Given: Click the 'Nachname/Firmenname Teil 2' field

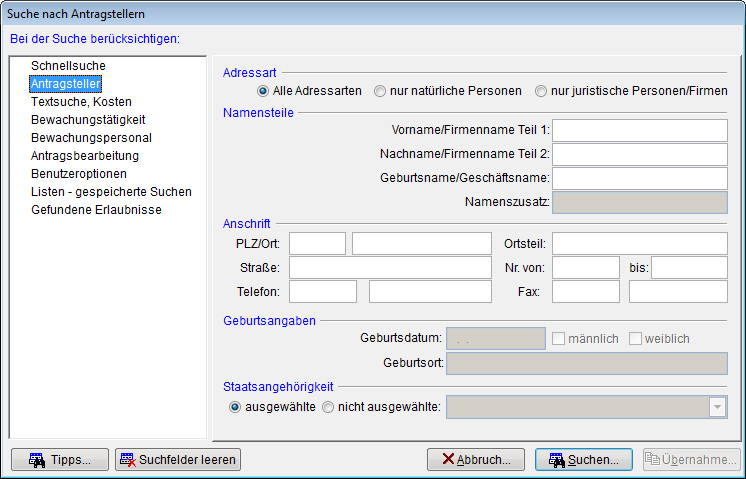Looking at the screenshot, I should [x=640, y=154].
